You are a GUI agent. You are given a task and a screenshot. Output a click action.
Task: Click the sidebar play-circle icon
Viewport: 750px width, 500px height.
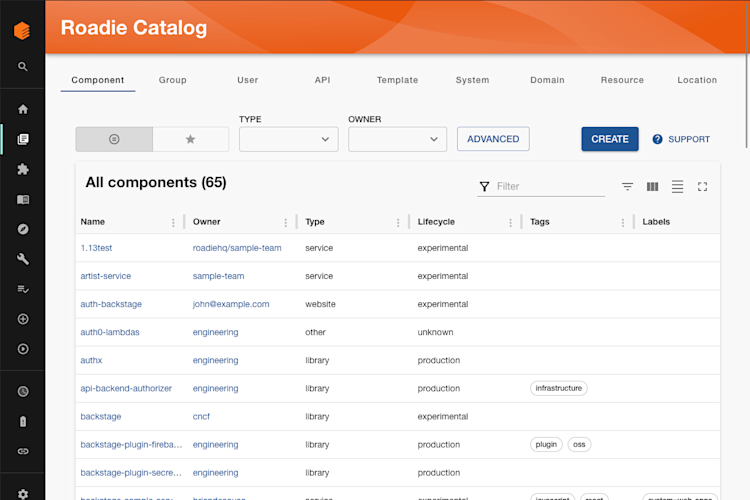coord(22,349)
